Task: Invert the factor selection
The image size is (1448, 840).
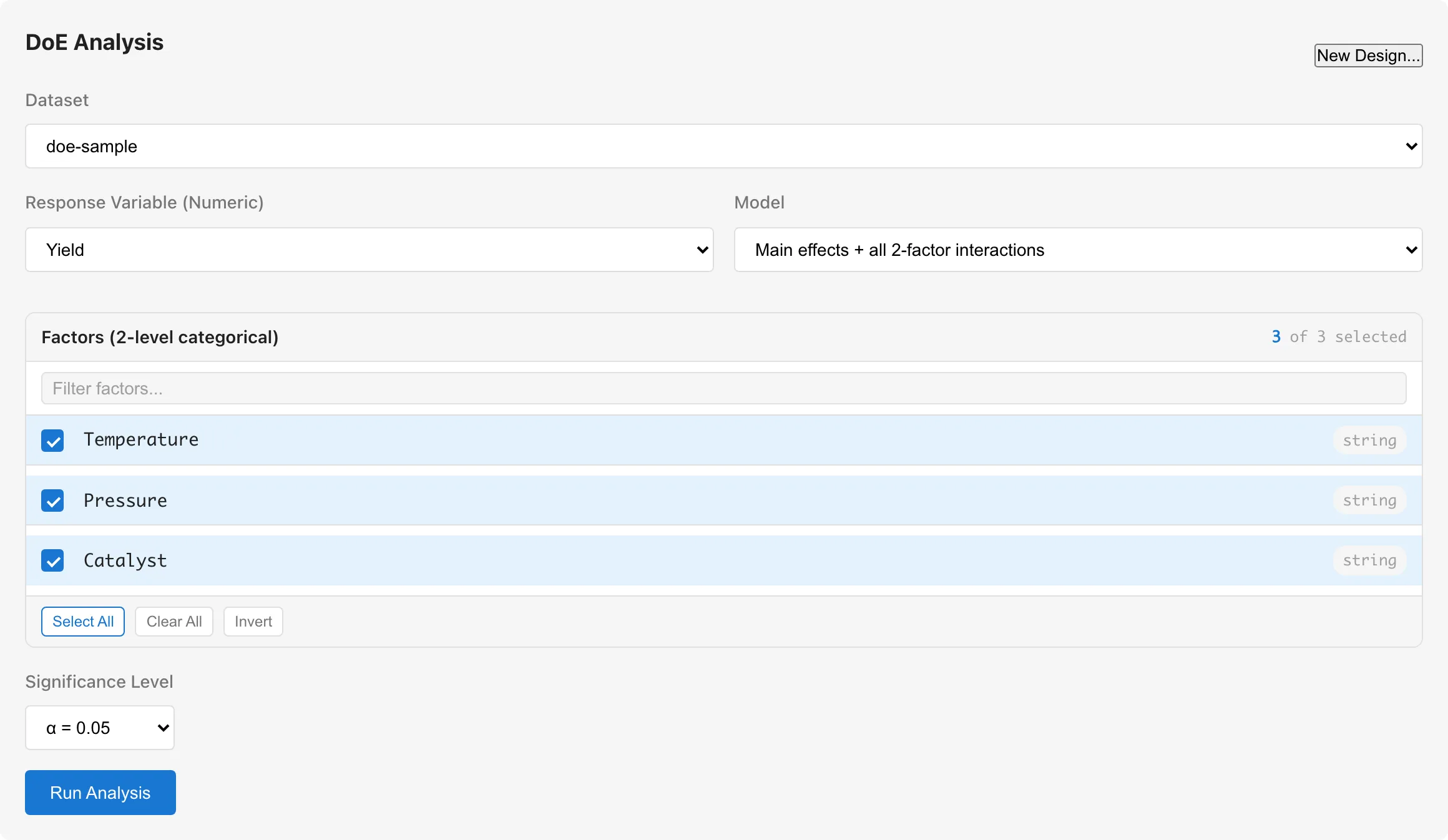Action: 253,622
